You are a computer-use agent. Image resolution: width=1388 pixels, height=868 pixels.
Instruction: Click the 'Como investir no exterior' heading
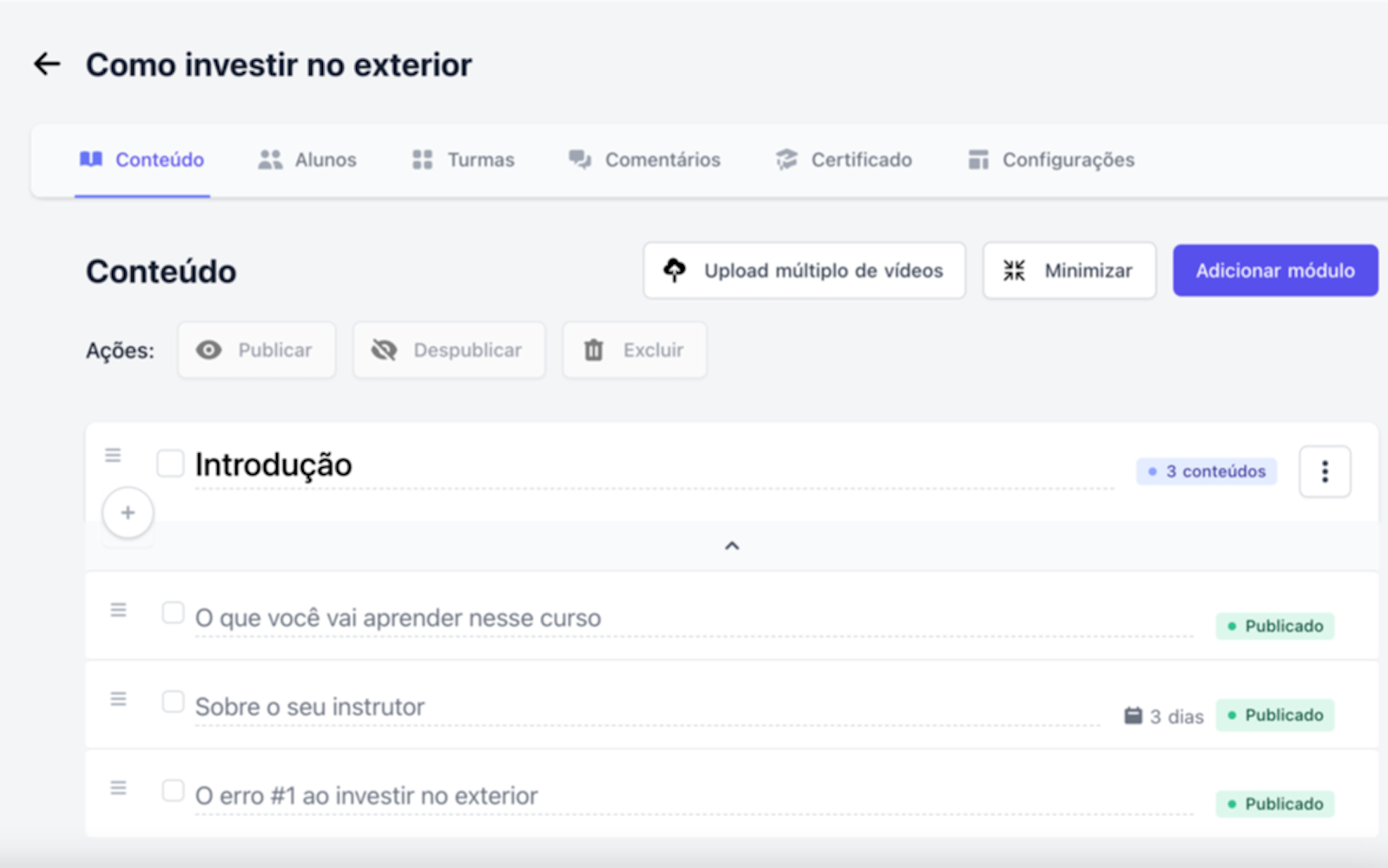coord(279,65)
